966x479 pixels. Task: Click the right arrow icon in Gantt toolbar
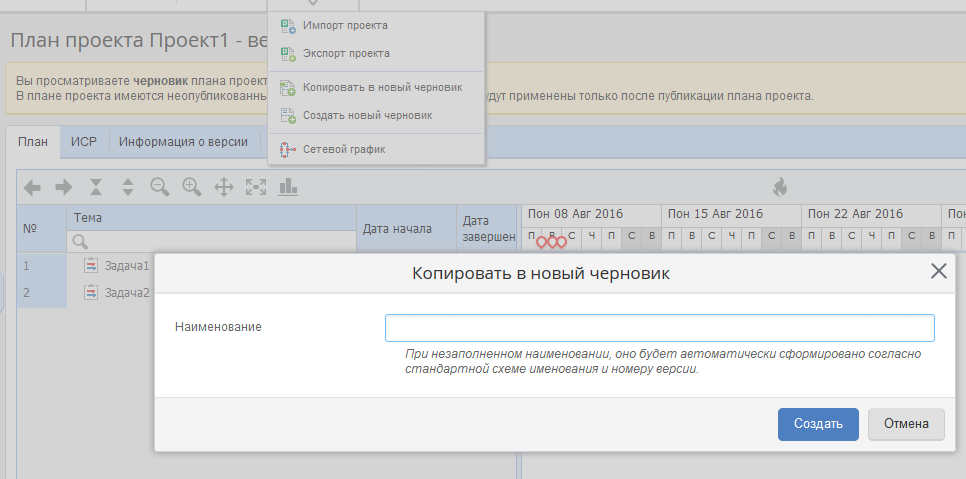coord(63,186)
